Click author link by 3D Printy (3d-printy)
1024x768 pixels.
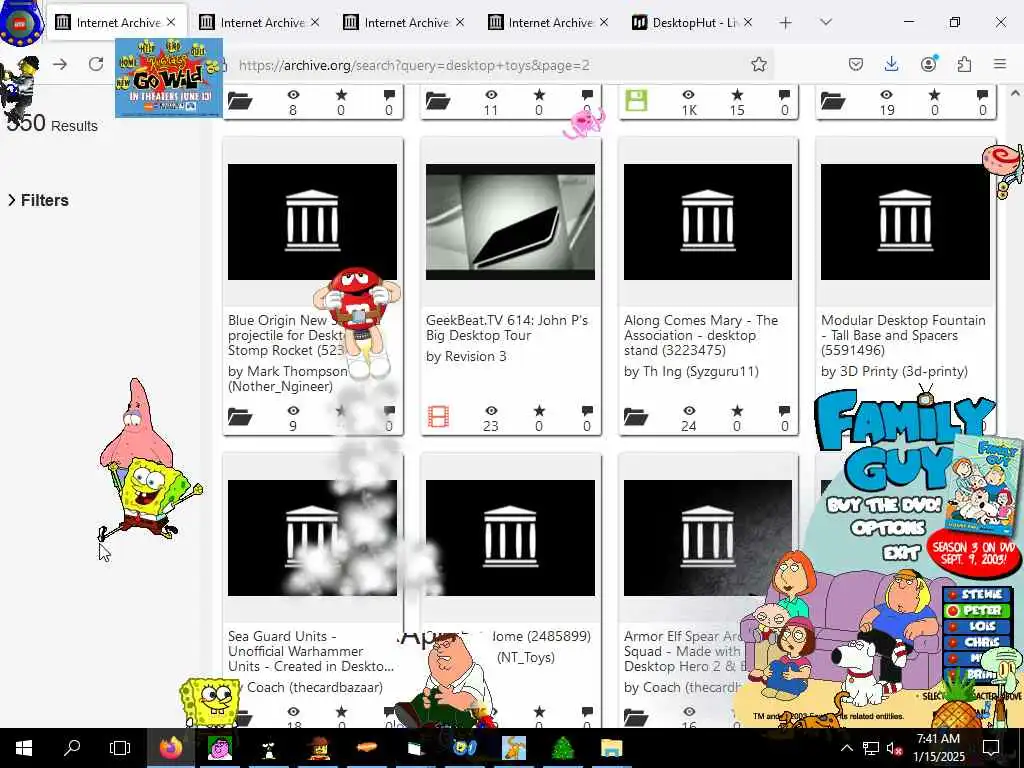coord(894,371)
